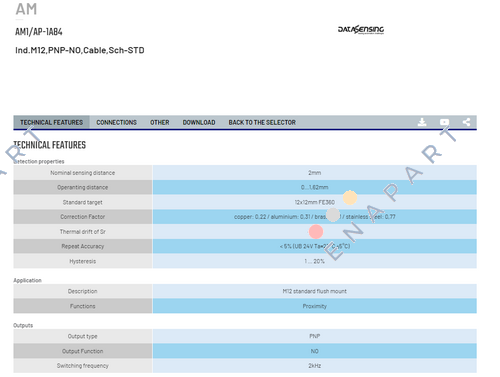The image size is (500, 377).
Task: Click the Output type PNP value
Action: (315, 336)
